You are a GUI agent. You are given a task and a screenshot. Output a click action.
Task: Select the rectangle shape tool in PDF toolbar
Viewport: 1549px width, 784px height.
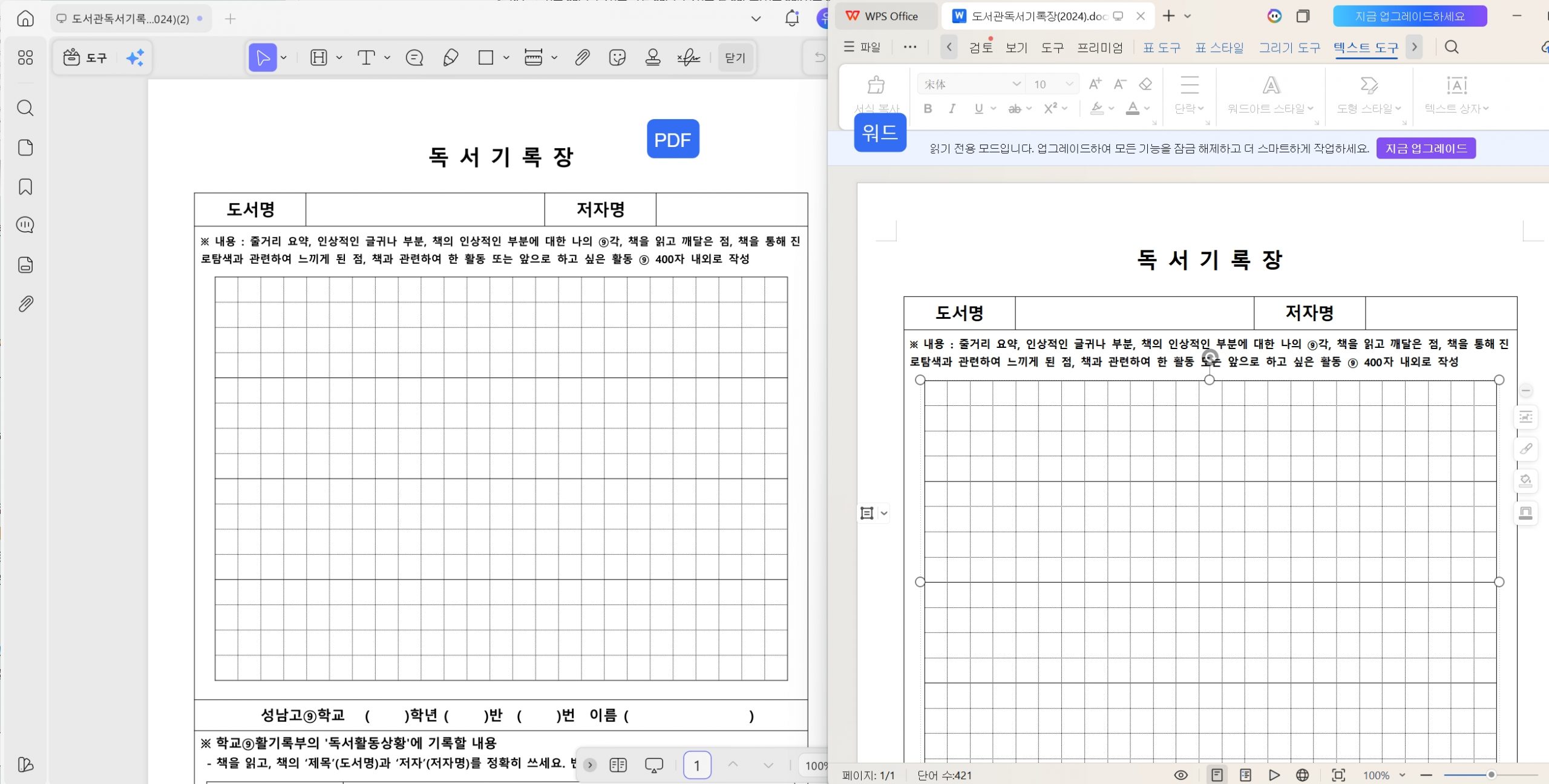coord(486,57)
